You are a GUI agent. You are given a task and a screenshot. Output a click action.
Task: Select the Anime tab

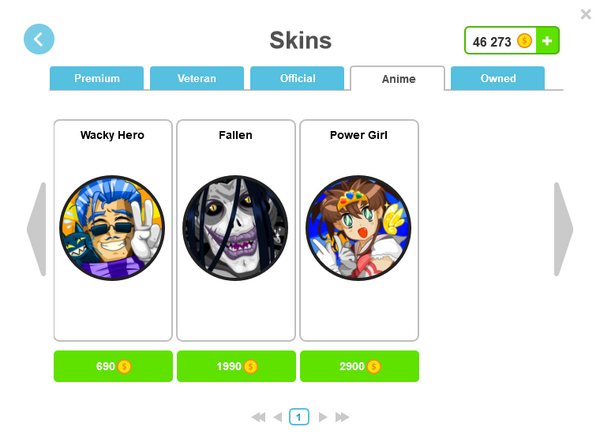pyautogui.click(x=398, y=79)
